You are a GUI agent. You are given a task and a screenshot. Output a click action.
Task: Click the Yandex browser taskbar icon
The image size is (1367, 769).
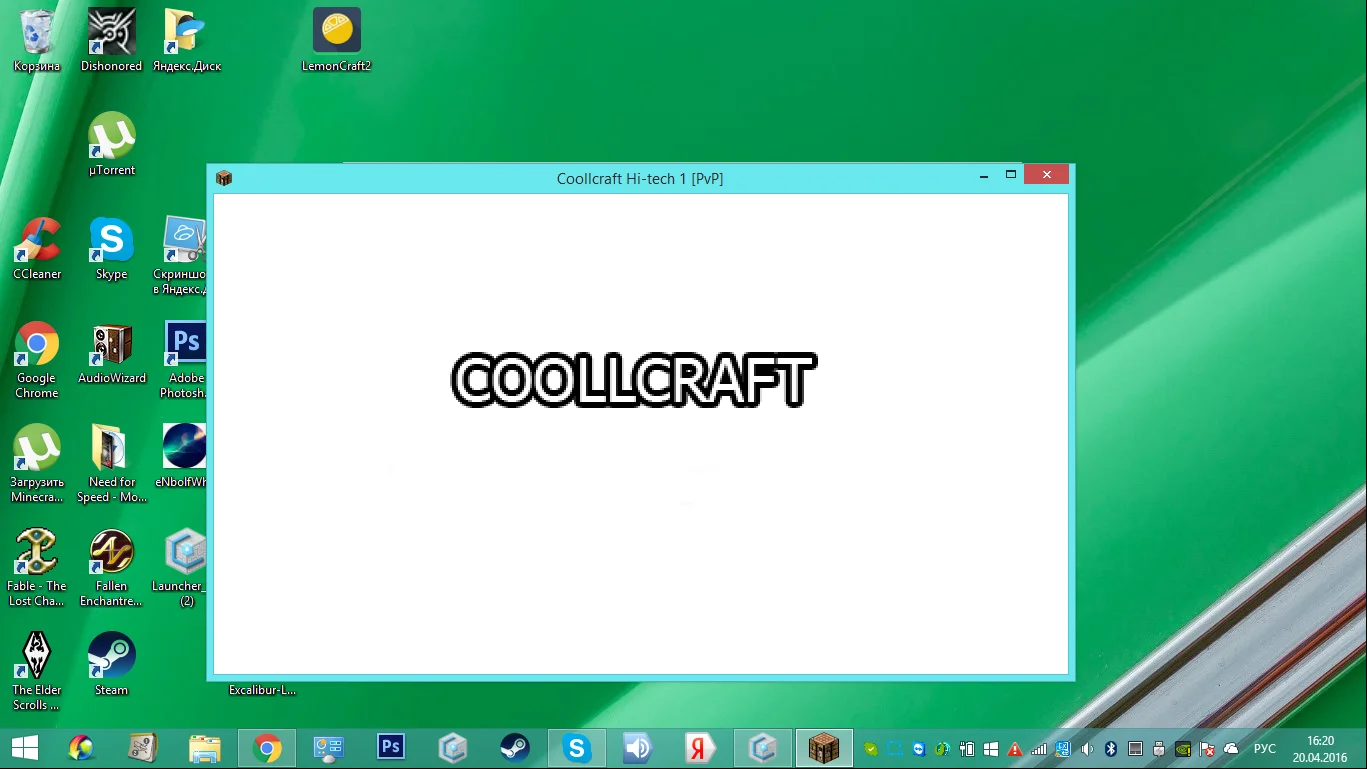pos(700,748)
